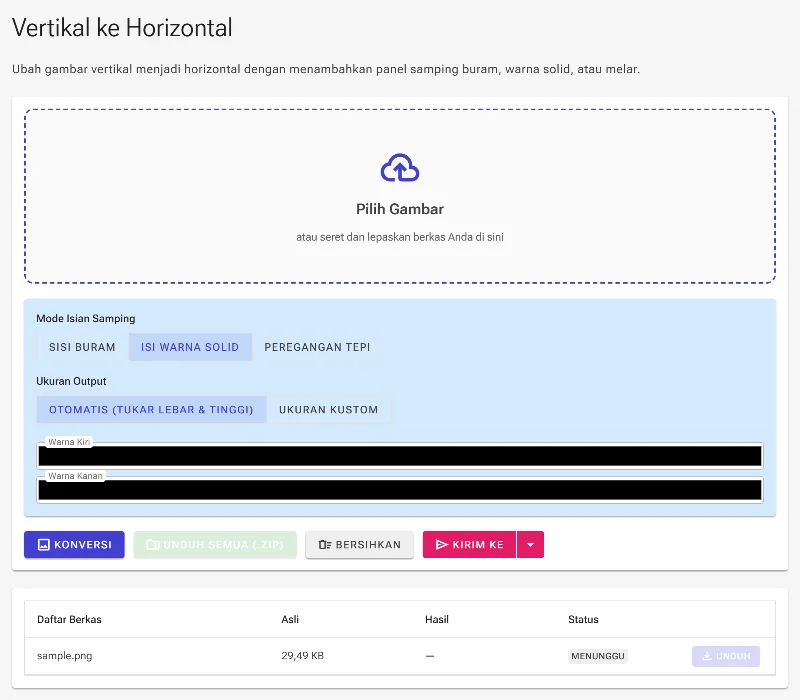Click the Menunggu status badge

click(598, 656)
